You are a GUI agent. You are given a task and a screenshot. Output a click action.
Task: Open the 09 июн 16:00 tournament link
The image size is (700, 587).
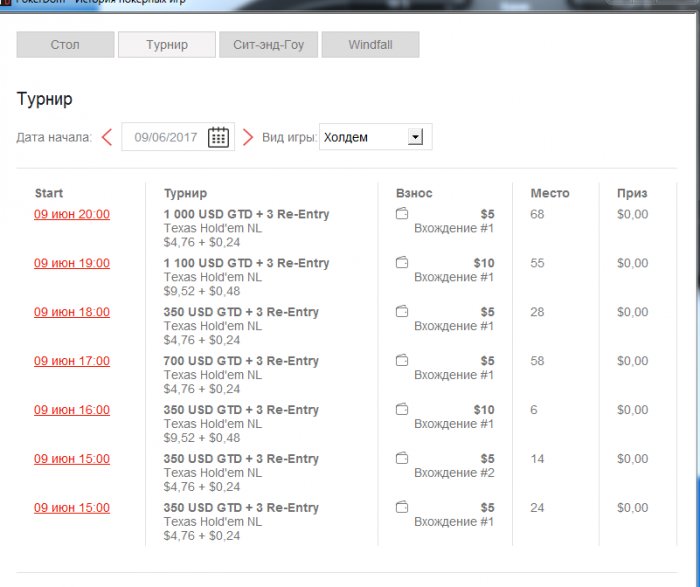coord(72,410)
